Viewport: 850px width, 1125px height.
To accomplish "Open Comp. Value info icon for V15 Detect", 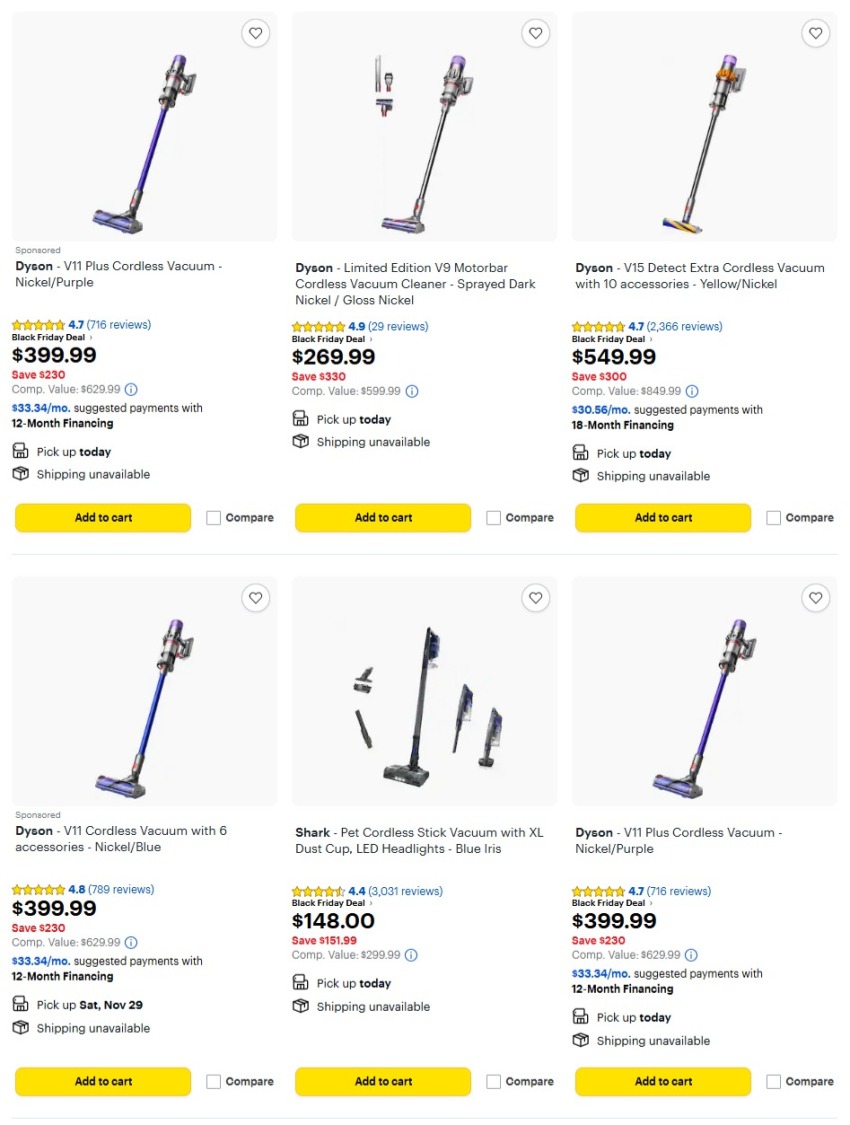I will coord(691,390).
